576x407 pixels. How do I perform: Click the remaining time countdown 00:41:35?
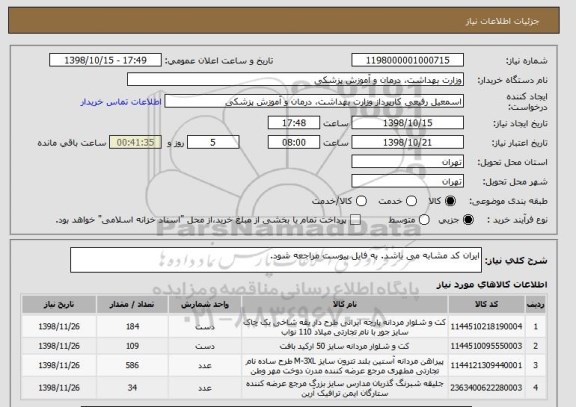coord(136,142)
